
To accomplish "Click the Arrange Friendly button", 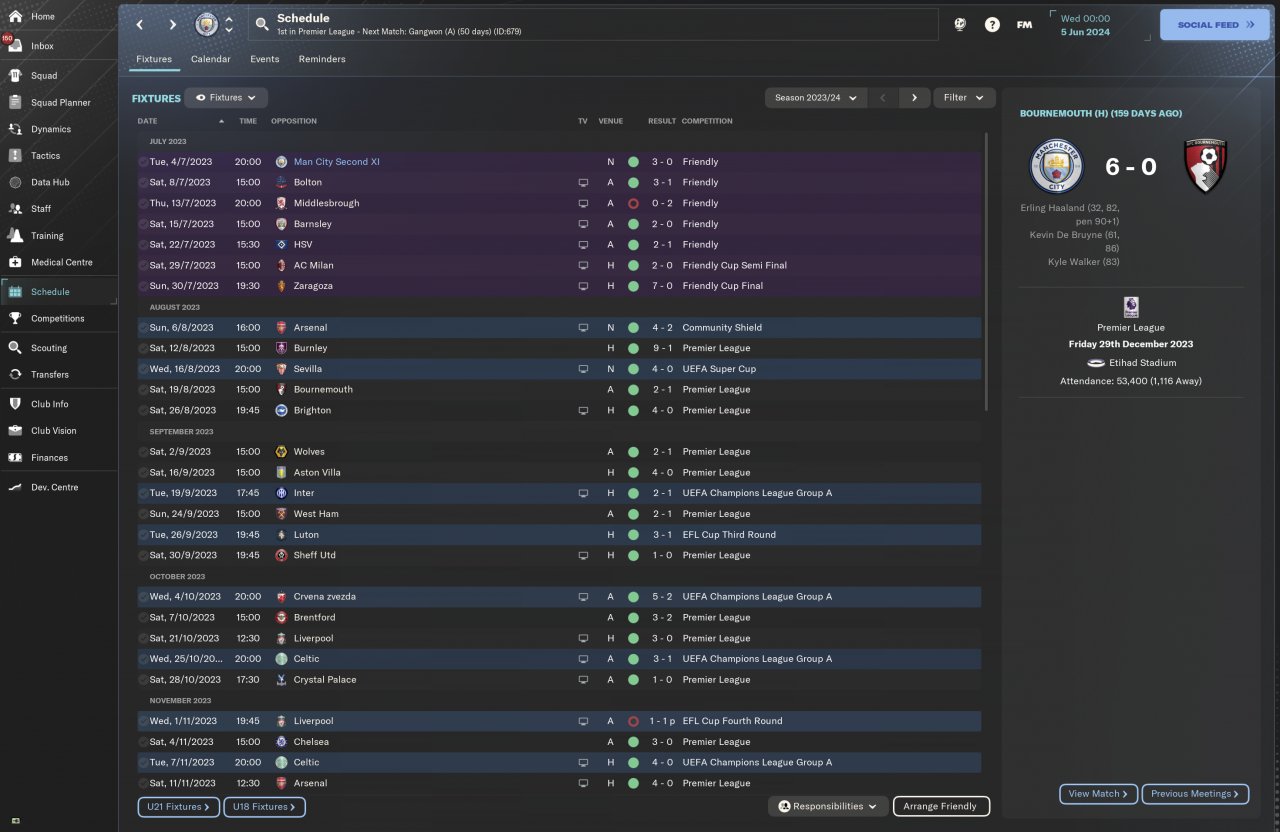I will pos(941,806).
